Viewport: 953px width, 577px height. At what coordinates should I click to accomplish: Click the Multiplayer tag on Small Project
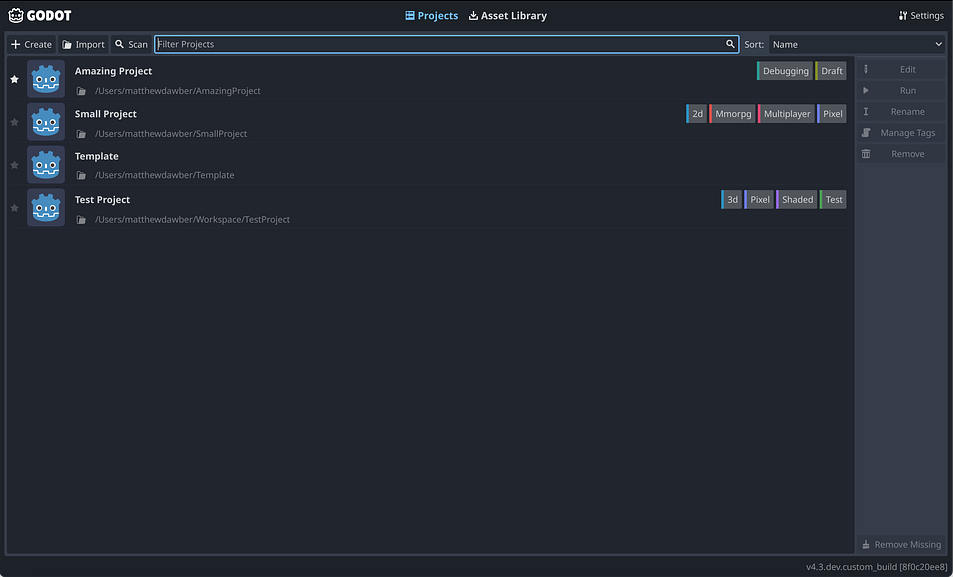(786, 114)
